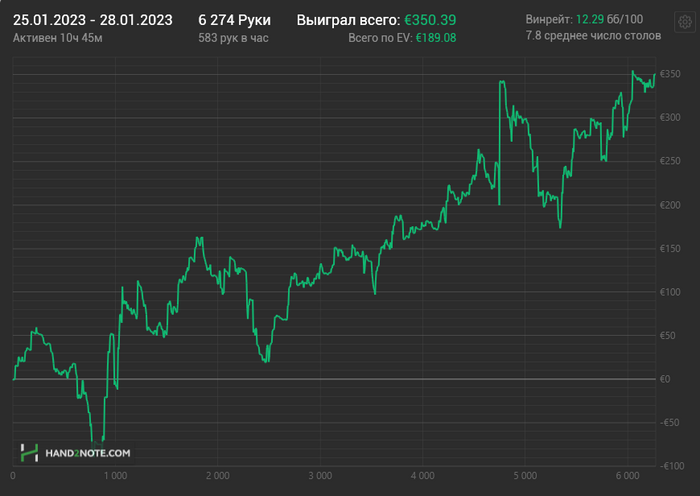This screenshot has height=496, width=700.
Task: Click the total winnings value €350.39
Action: (430, 20)
